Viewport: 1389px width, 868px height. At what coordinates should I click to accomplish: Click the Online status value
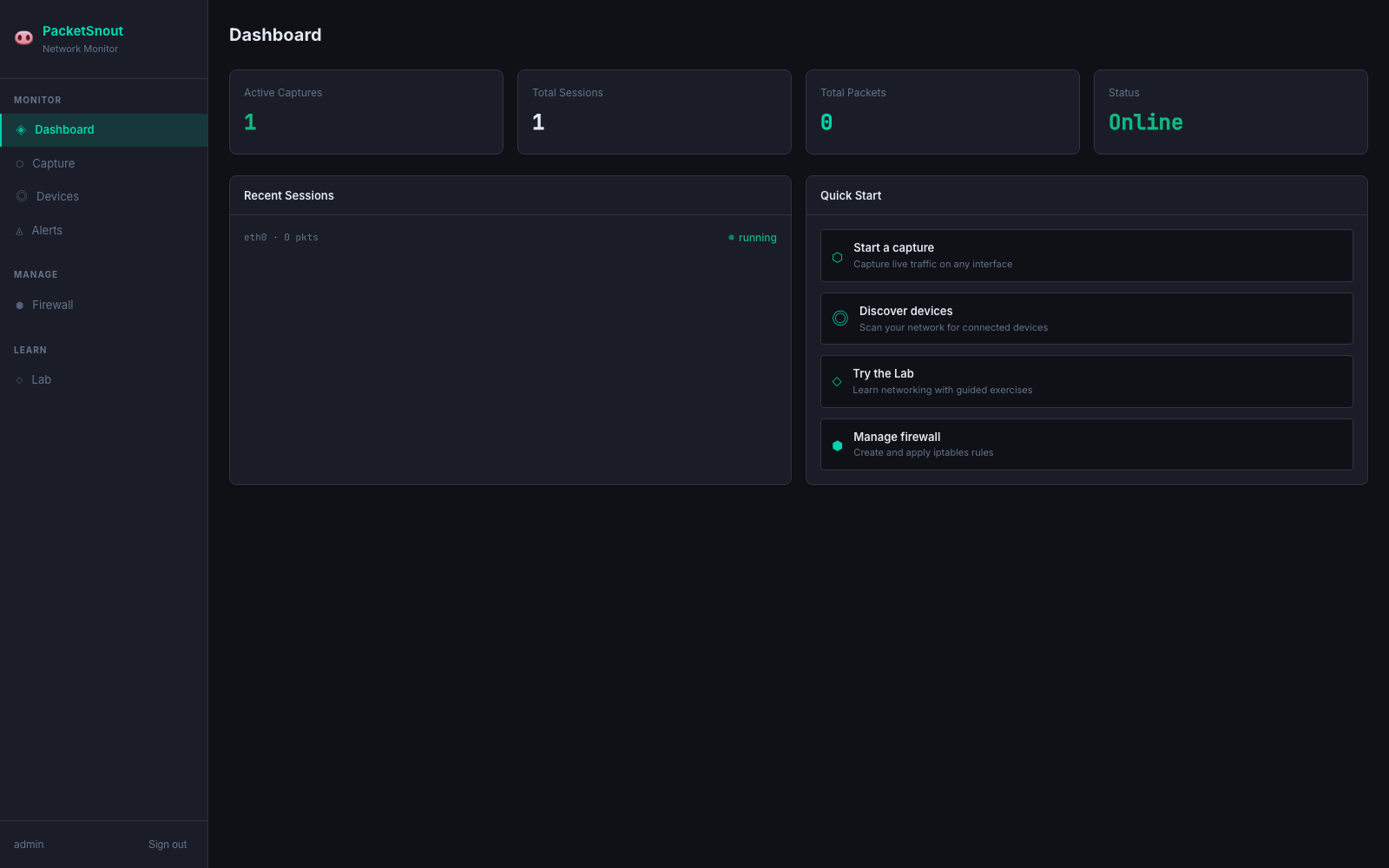coord(1145,122)
